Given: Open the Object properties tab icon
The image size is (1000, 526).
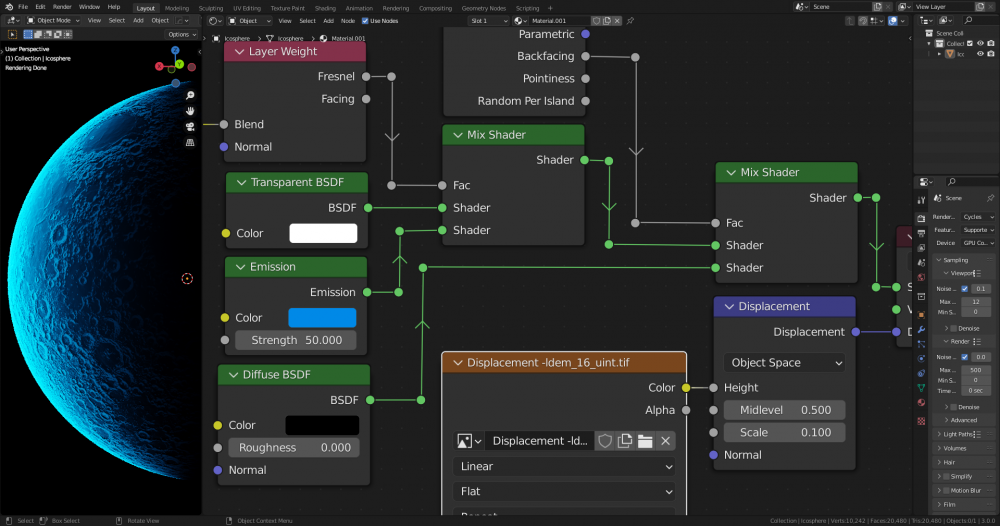Looking at the screenshot, I should (x=921, y=314).
